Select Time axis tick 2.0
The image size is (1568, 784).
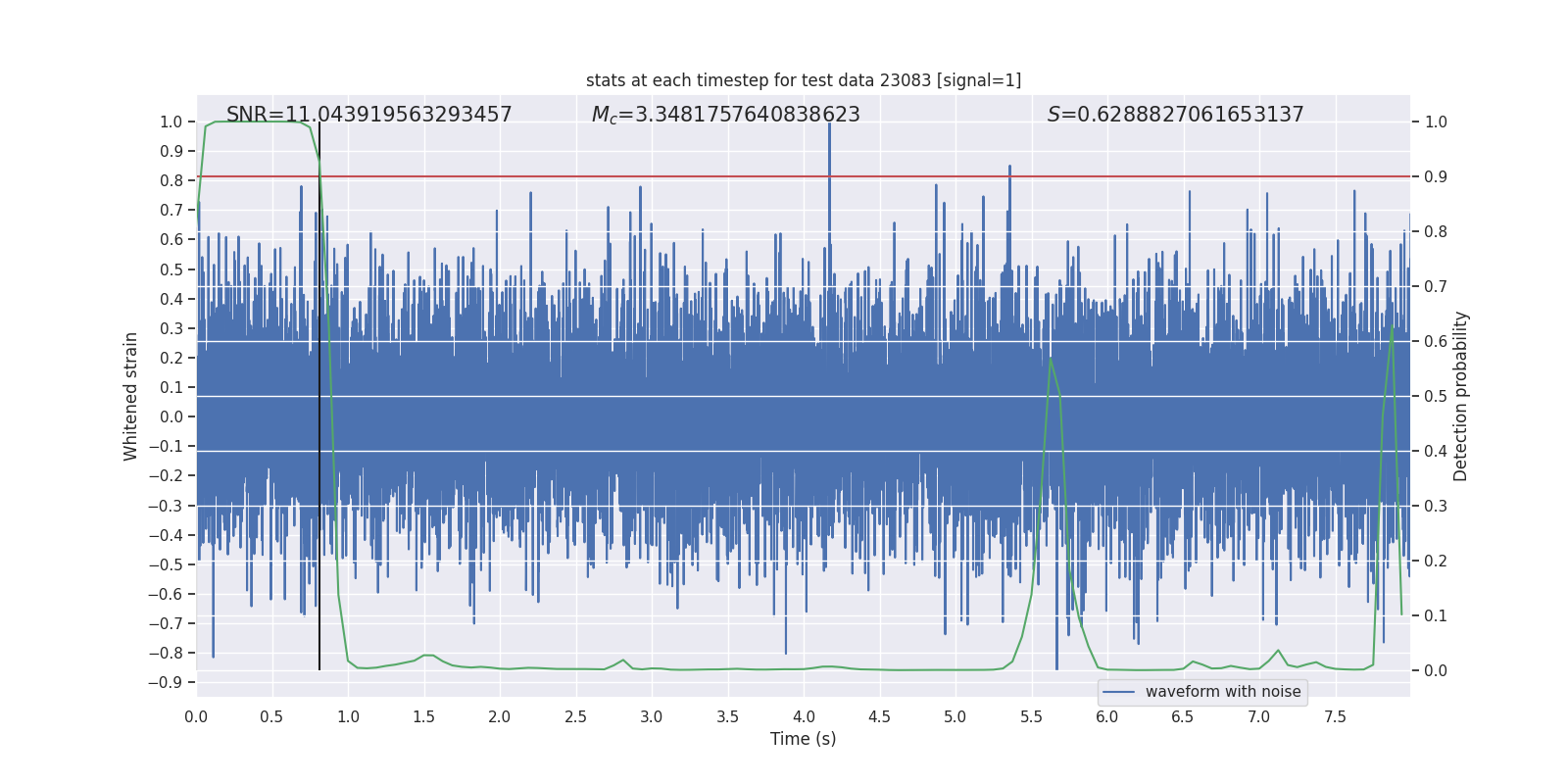[x=500, y=716]
